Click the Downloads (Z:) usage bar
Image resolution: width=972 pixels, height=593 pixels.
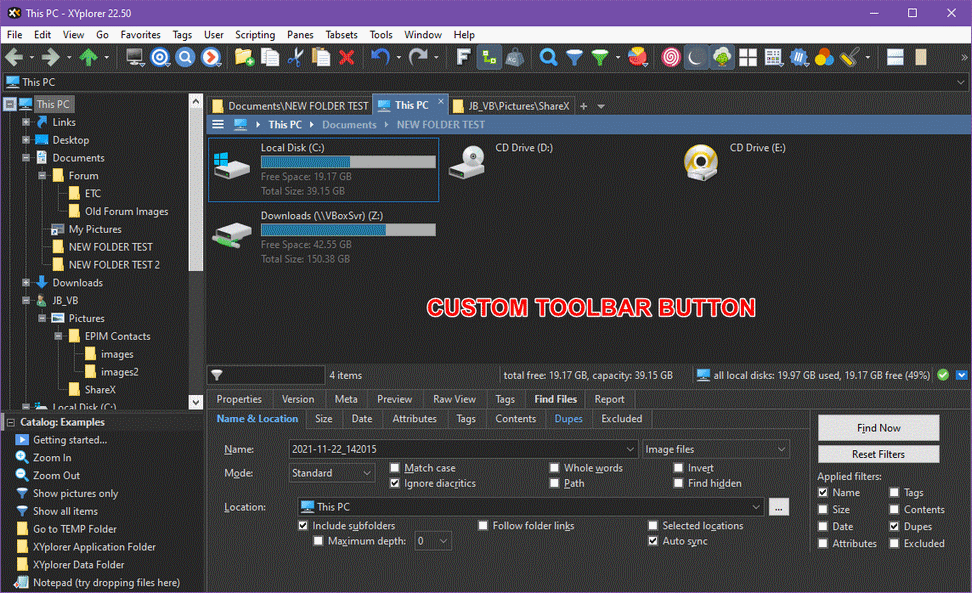[x=348, y=231]
